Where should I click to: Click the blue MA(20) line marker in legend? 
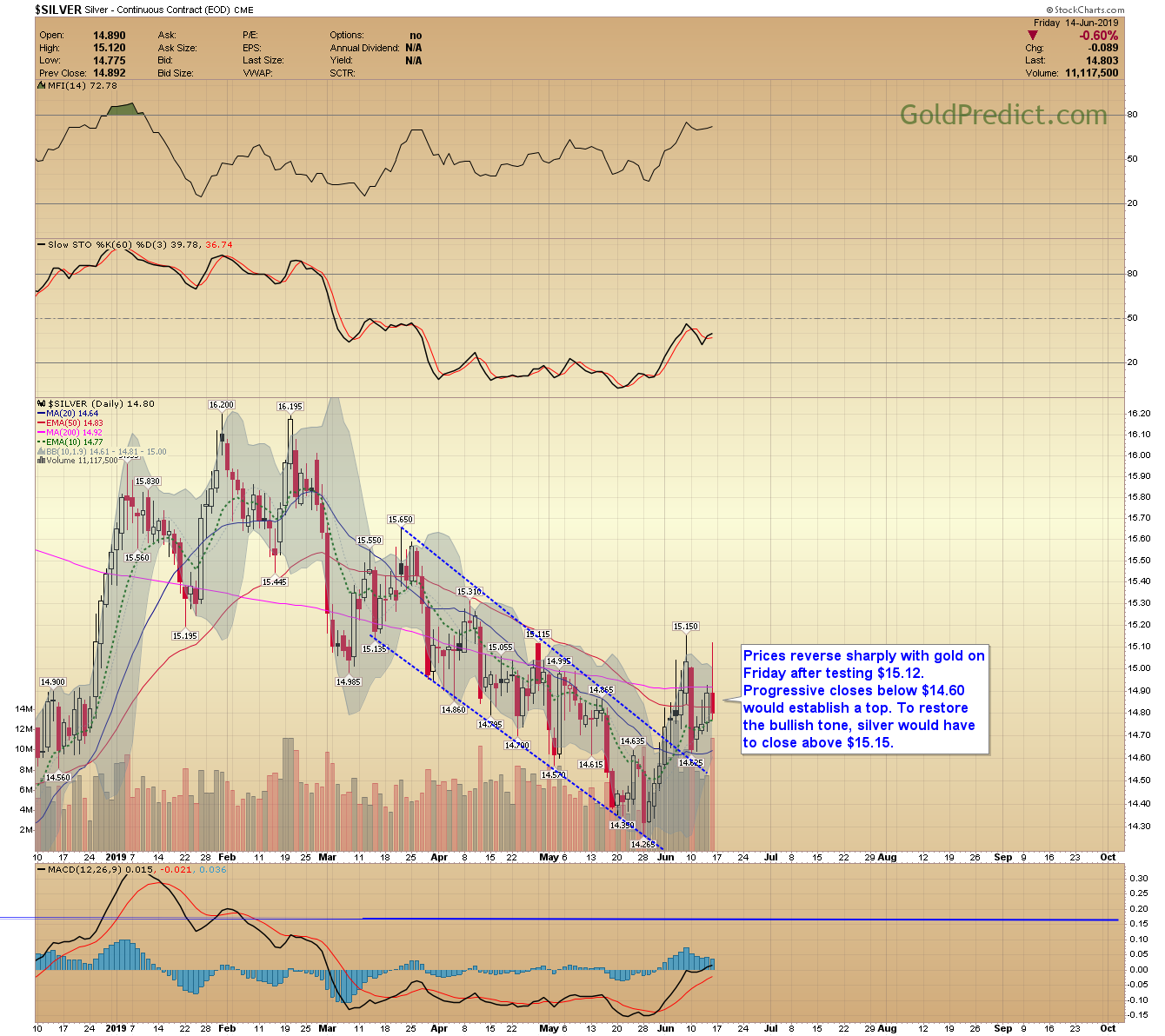coord(41,414)
